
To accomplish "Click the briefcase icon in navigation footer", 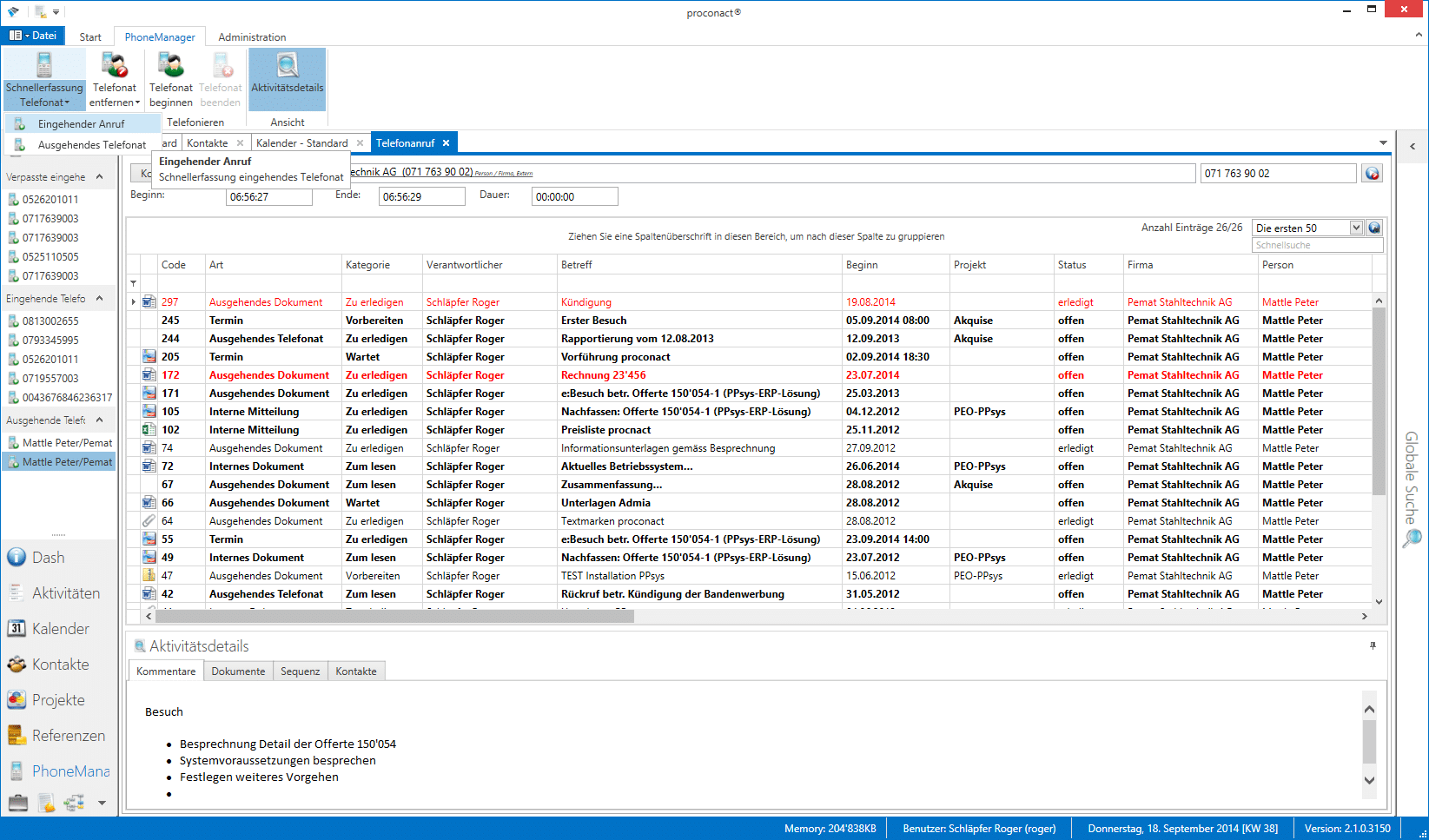I will [x=17, y=803].
